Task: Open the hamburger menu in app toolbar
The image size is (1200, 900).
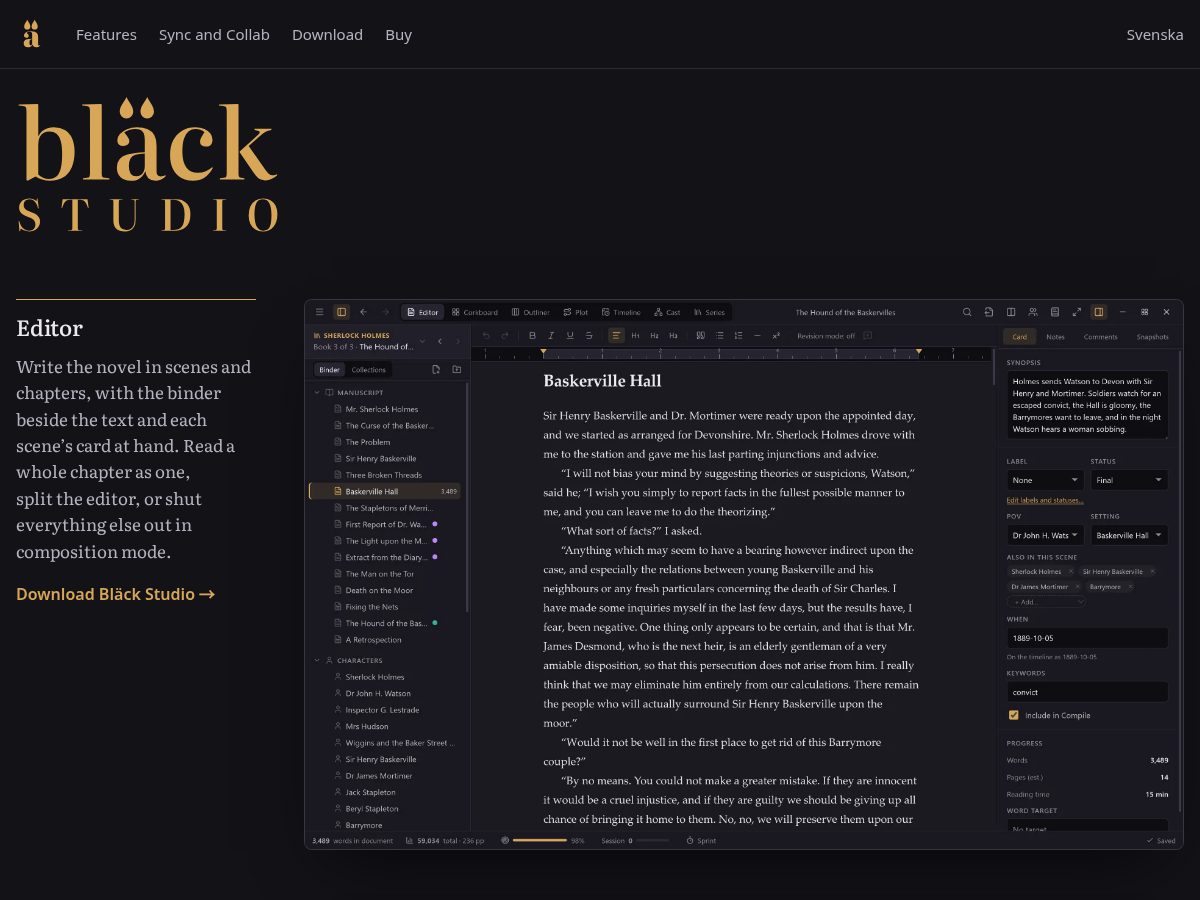Action: point(320,312)
